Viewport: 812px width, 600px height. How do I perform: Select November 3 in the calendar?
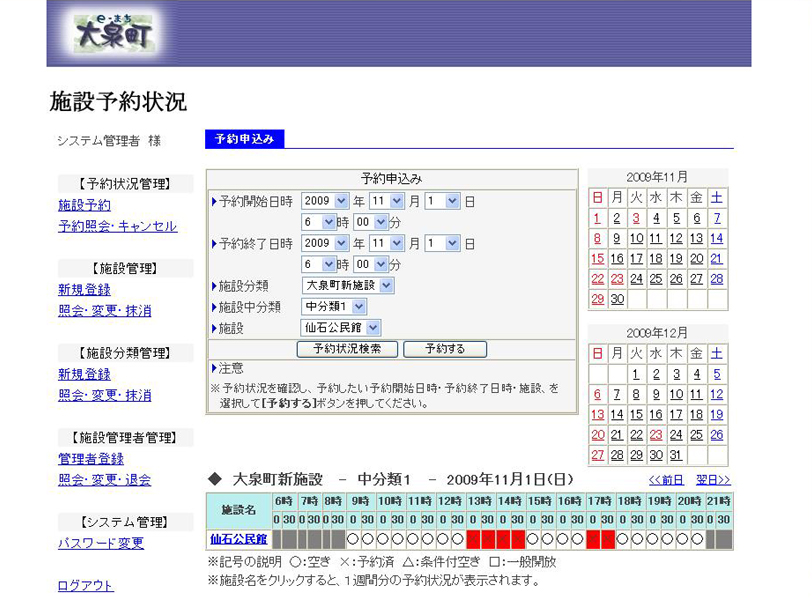(x=636, y=218)
